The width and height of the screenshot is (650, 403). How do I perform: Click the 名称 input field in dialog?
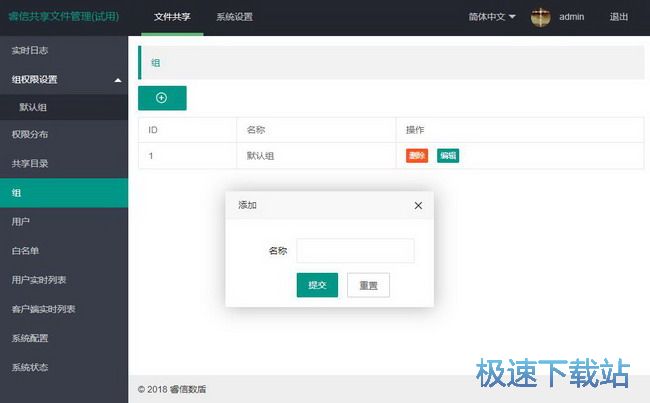355,250
